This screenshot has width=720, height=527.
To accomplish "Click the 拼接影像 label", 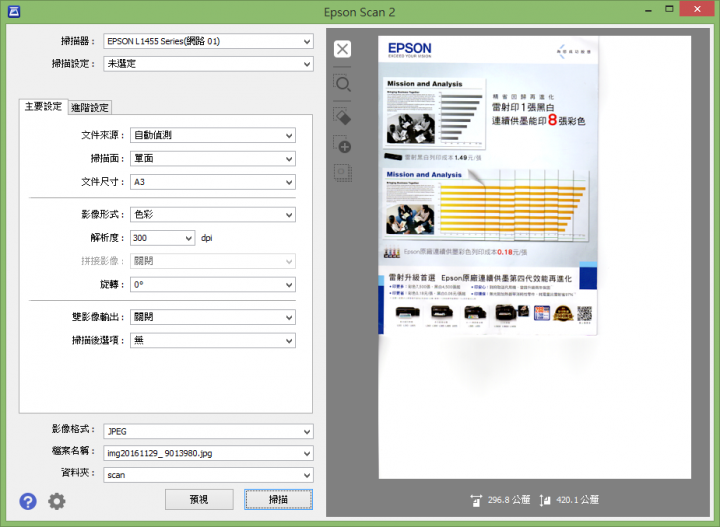I will pos(102,261).
